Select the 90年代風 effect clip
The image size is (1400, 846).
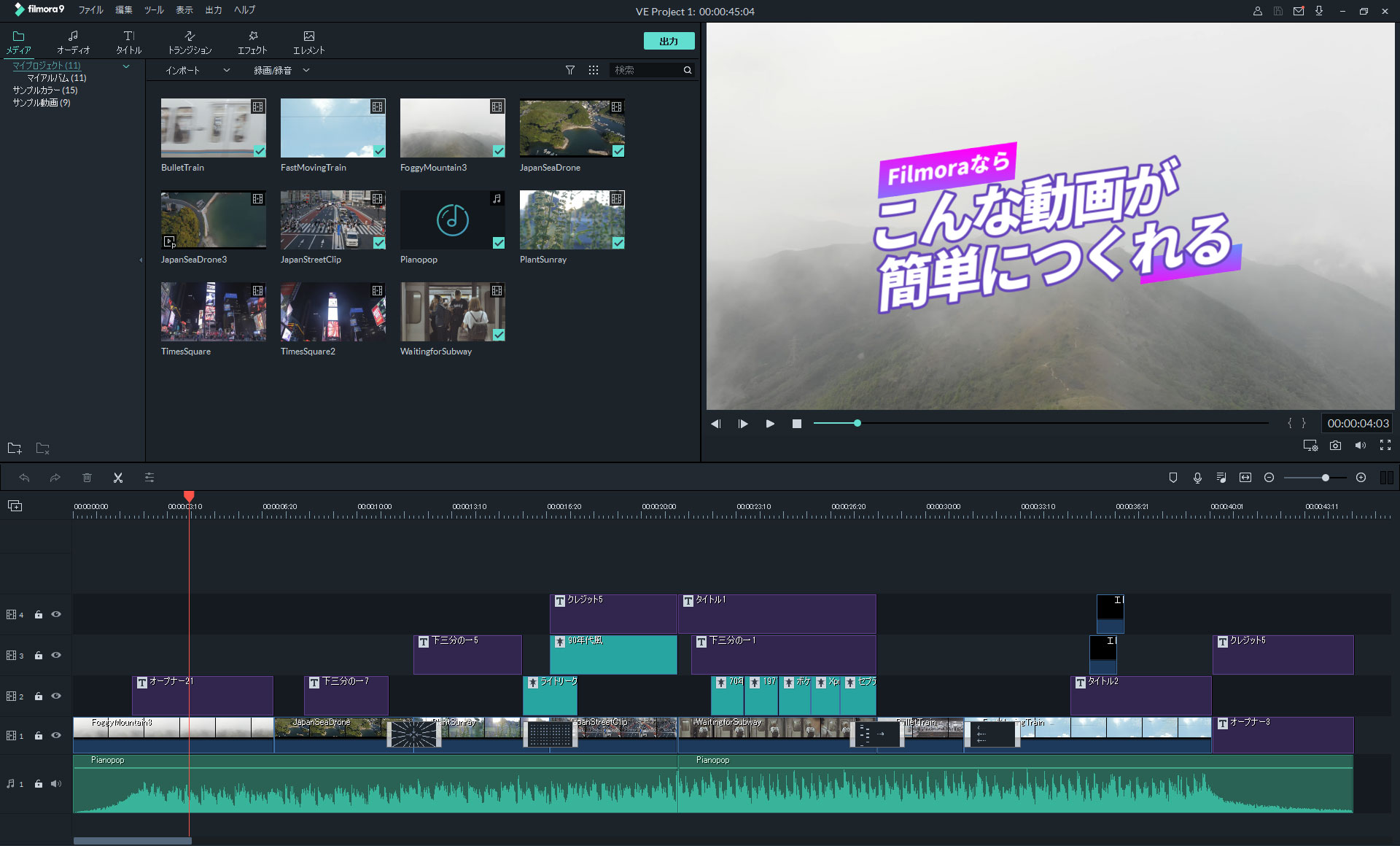(x=613, y=655)
